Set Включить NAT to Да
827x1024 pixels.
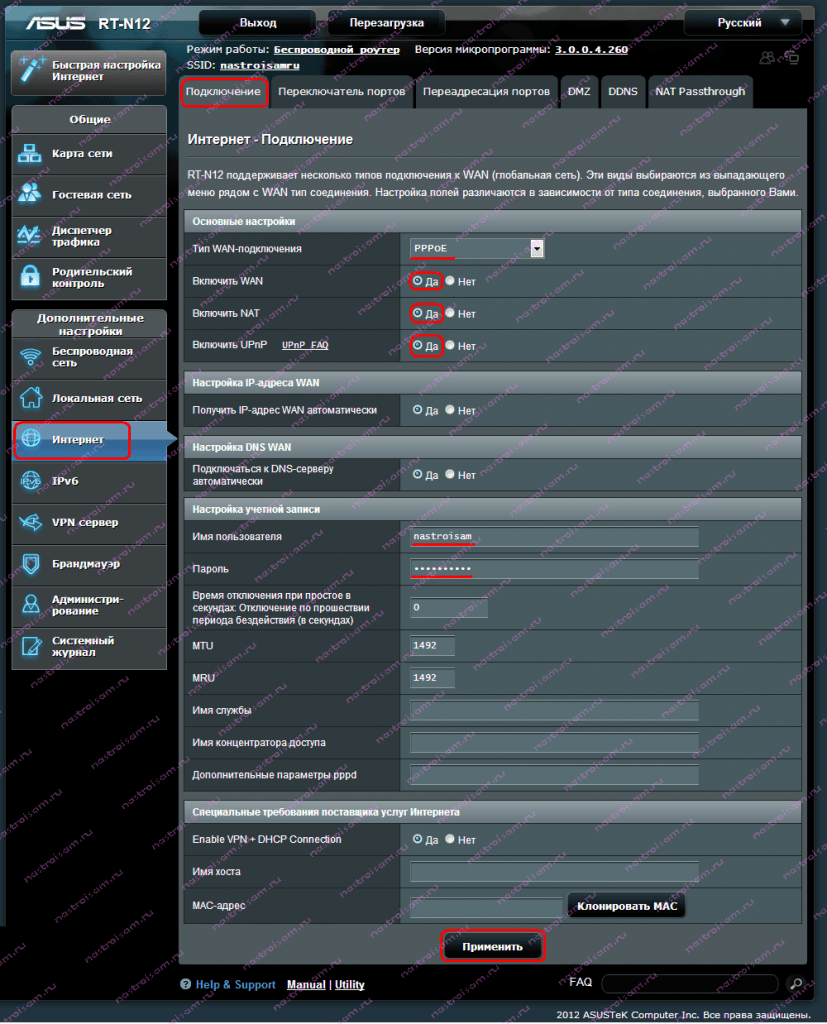(x=417, y=313)
